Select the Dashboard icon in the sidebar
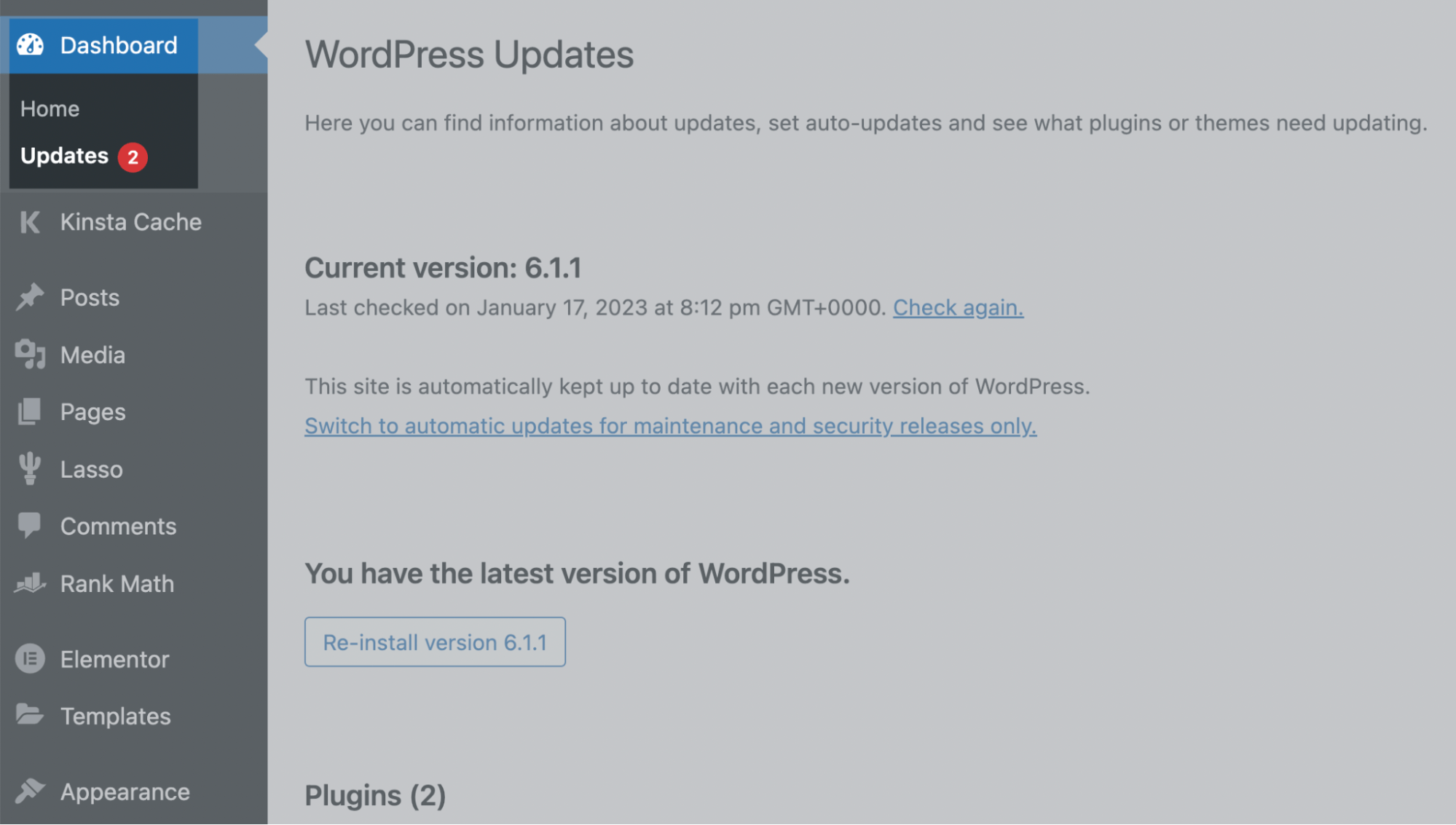The width and height of the screenshot is (1456, 825). (29, 44)
